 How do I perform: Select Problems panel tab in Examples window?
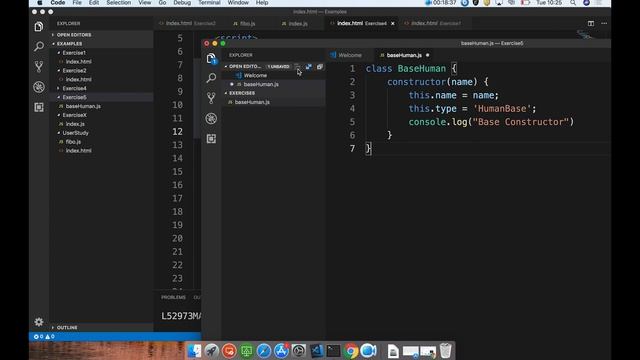[x=173, y=298]
